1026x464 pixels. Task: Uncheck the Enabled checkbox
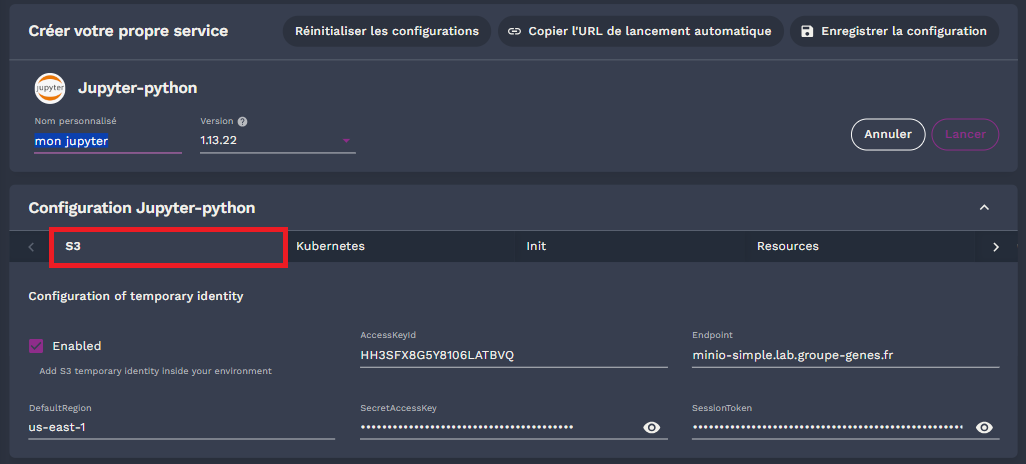pos(37,346)
